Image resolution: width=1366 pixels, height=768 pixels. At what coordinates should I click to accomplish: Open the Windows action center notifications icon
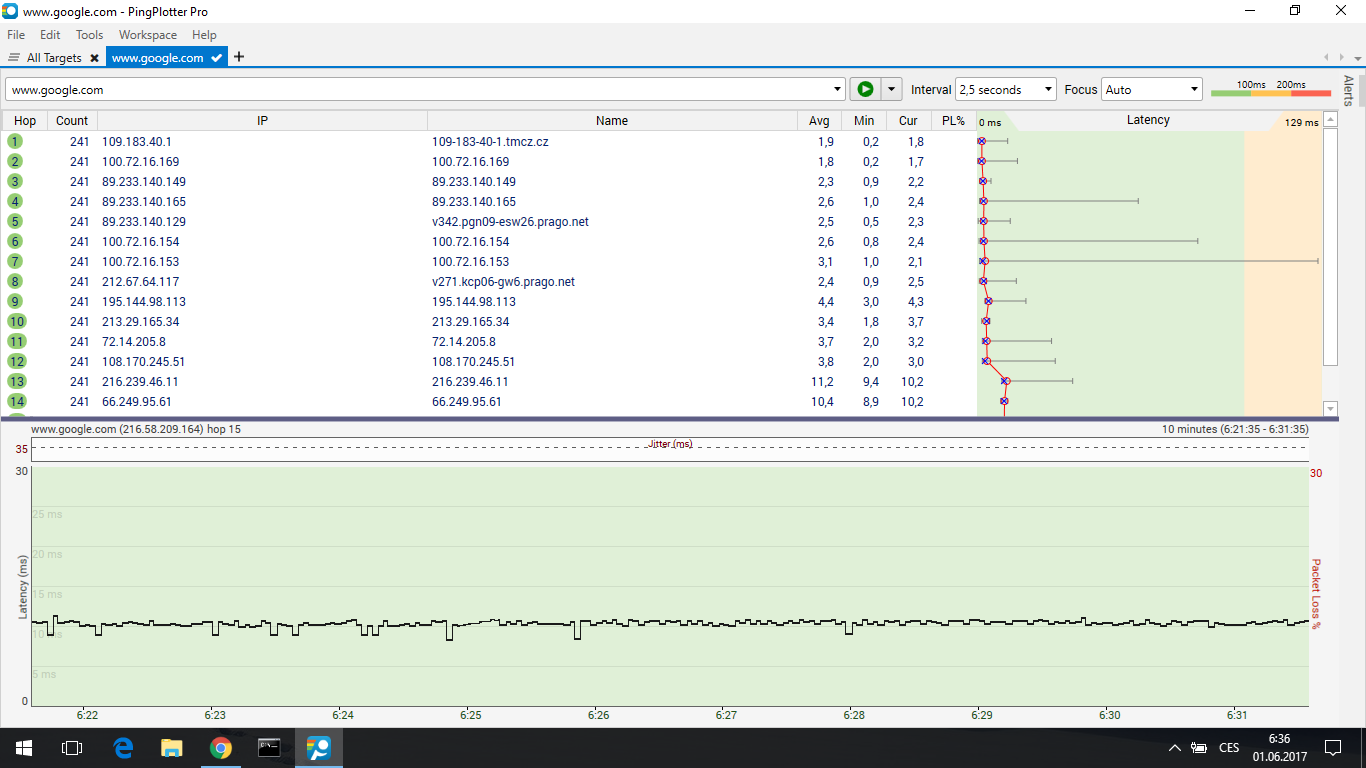[1332, 748]
